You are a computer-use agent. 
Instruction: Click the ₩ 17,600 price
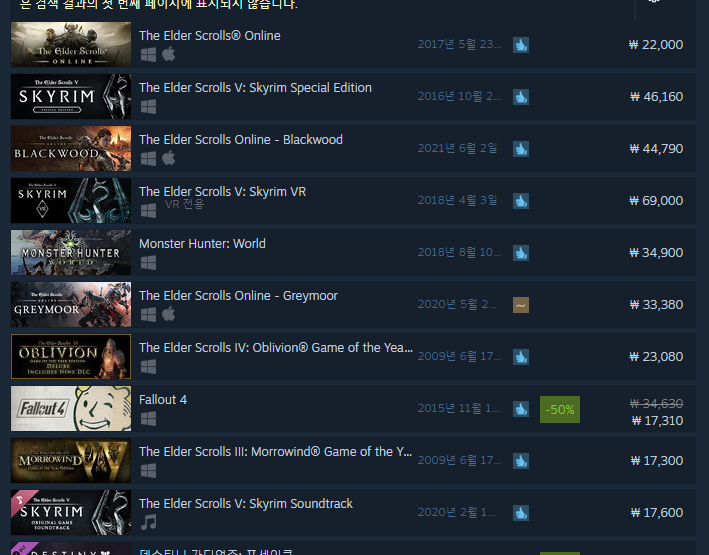click(657, 513)
